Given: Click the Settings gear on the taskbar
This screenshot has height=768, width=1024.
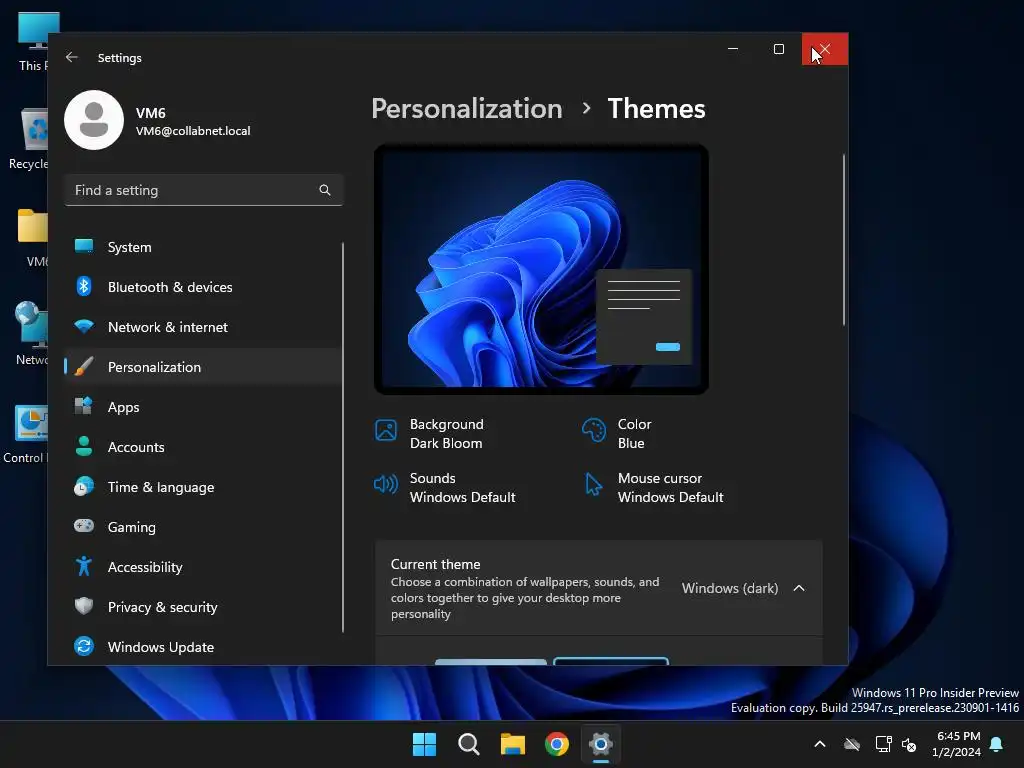Looking at the screenshot, I should click(x=601, y=744).
